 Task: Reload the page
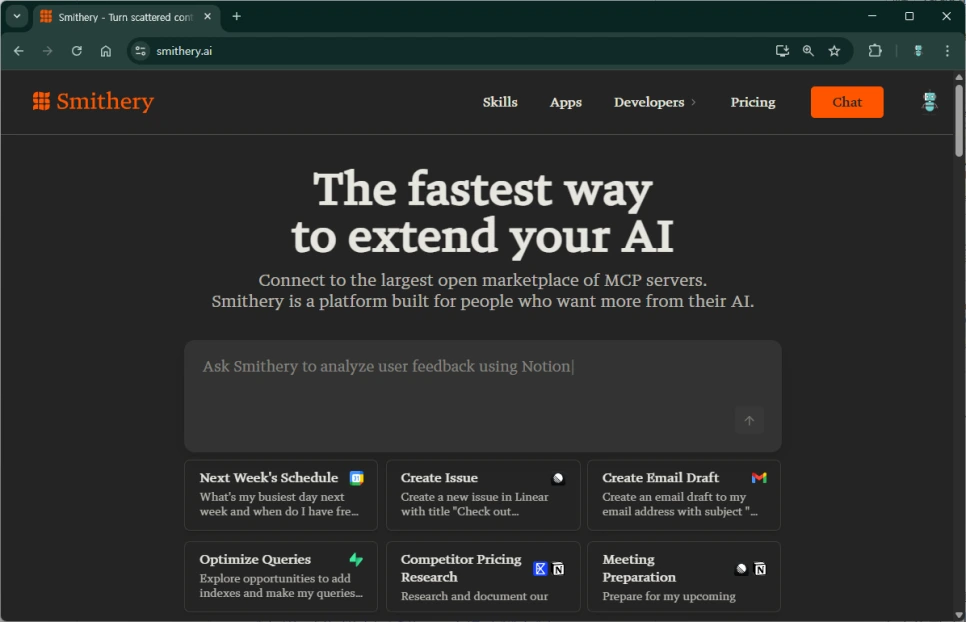coord(76,51)
